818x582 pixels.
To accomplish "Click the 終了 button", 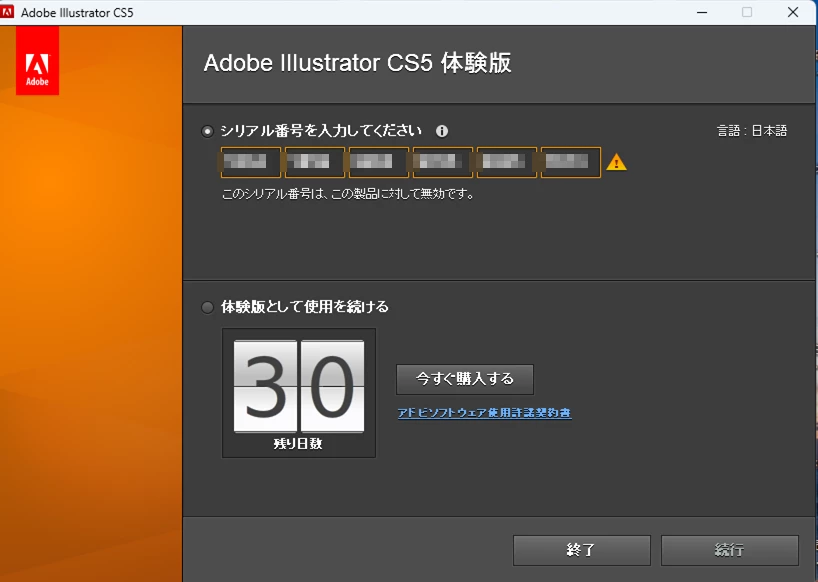I will (582, 550).
